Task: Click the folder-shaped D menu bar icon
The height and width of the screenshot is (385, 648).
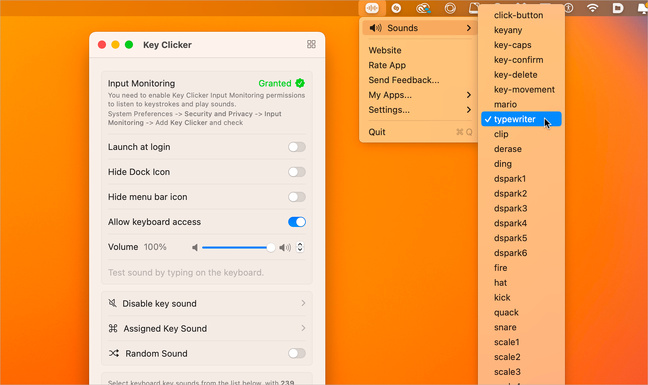Action: click(618, 8)
